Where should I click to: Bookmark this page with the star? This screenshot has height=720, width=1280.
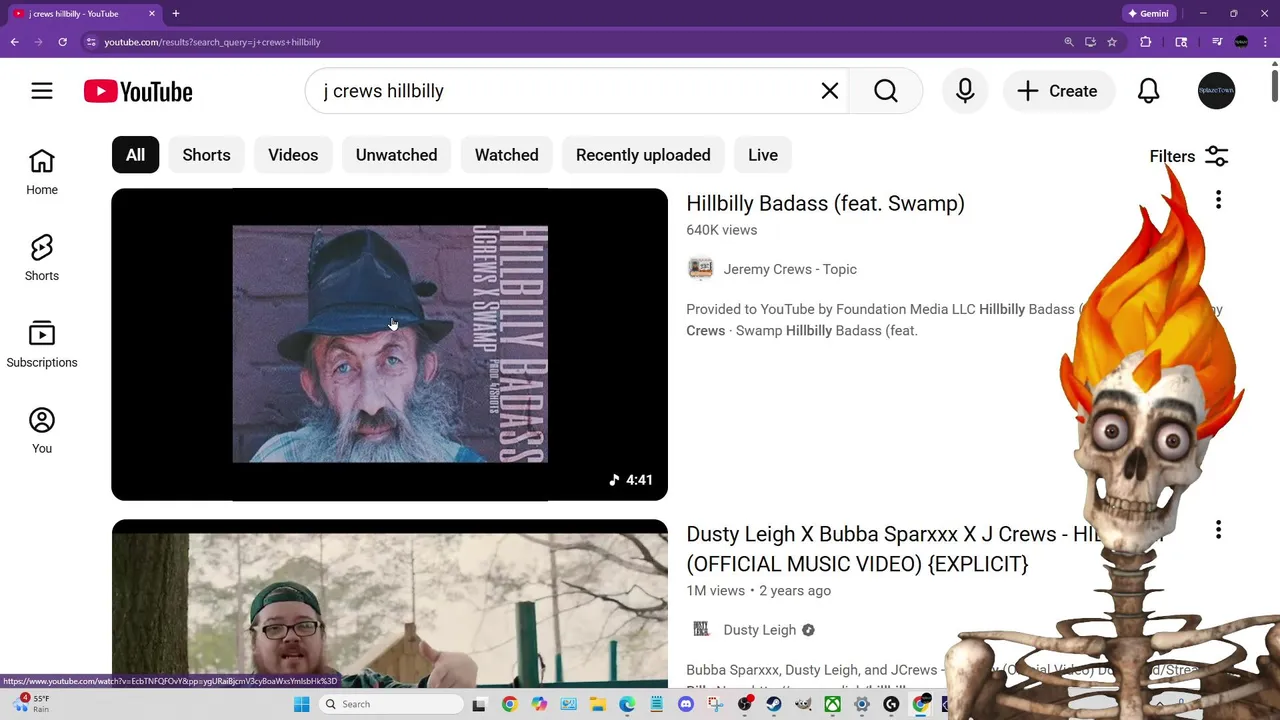[1112, 42]
